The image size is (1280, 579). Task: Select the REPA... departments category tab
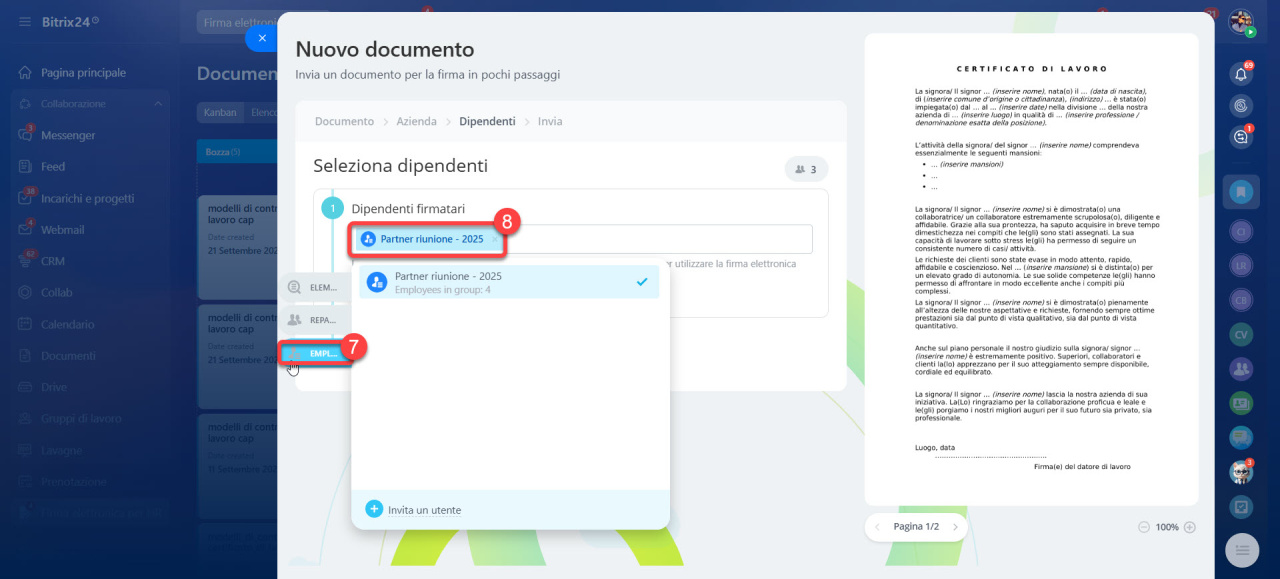[x=315, y=320]
